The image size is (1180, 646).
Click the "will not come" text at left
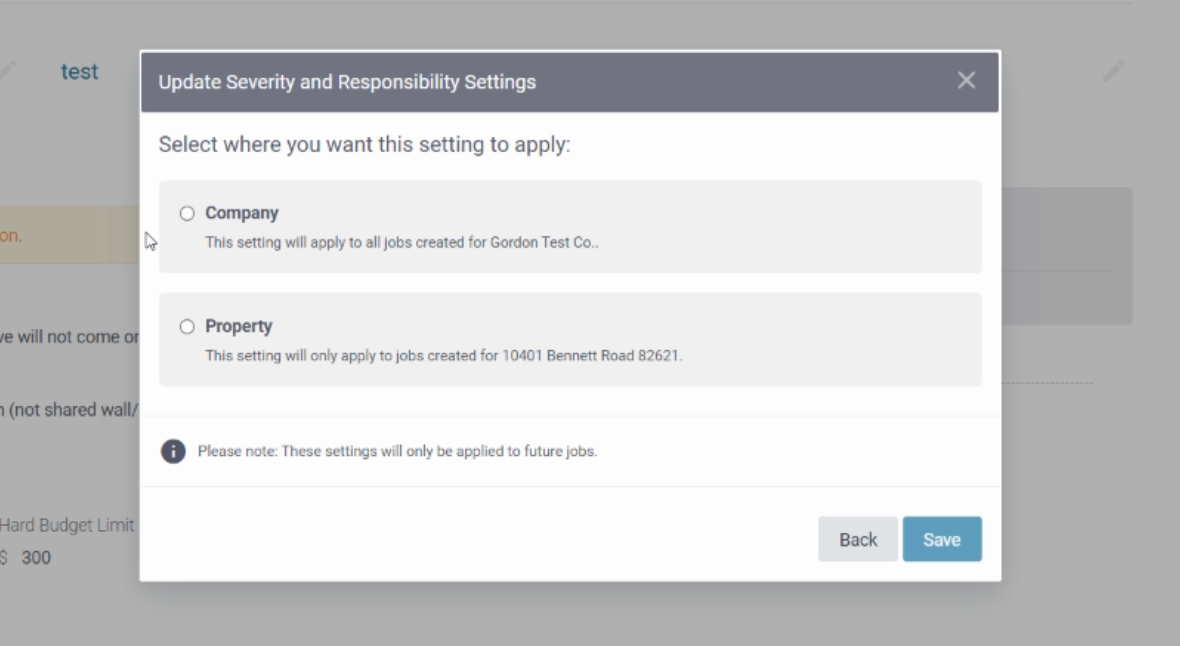(69, 337)
